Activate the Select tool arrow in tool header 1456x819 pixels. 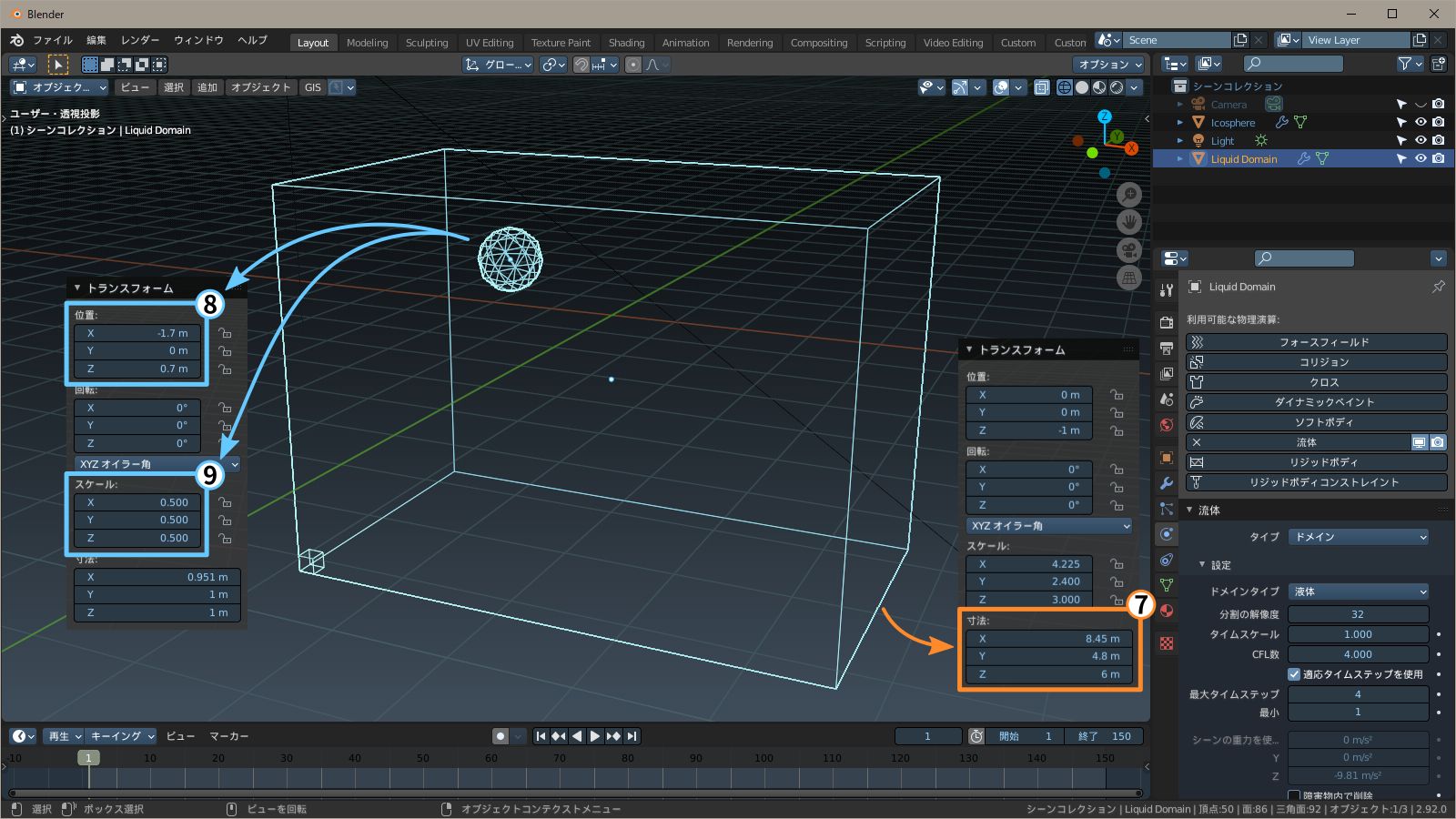57,65
